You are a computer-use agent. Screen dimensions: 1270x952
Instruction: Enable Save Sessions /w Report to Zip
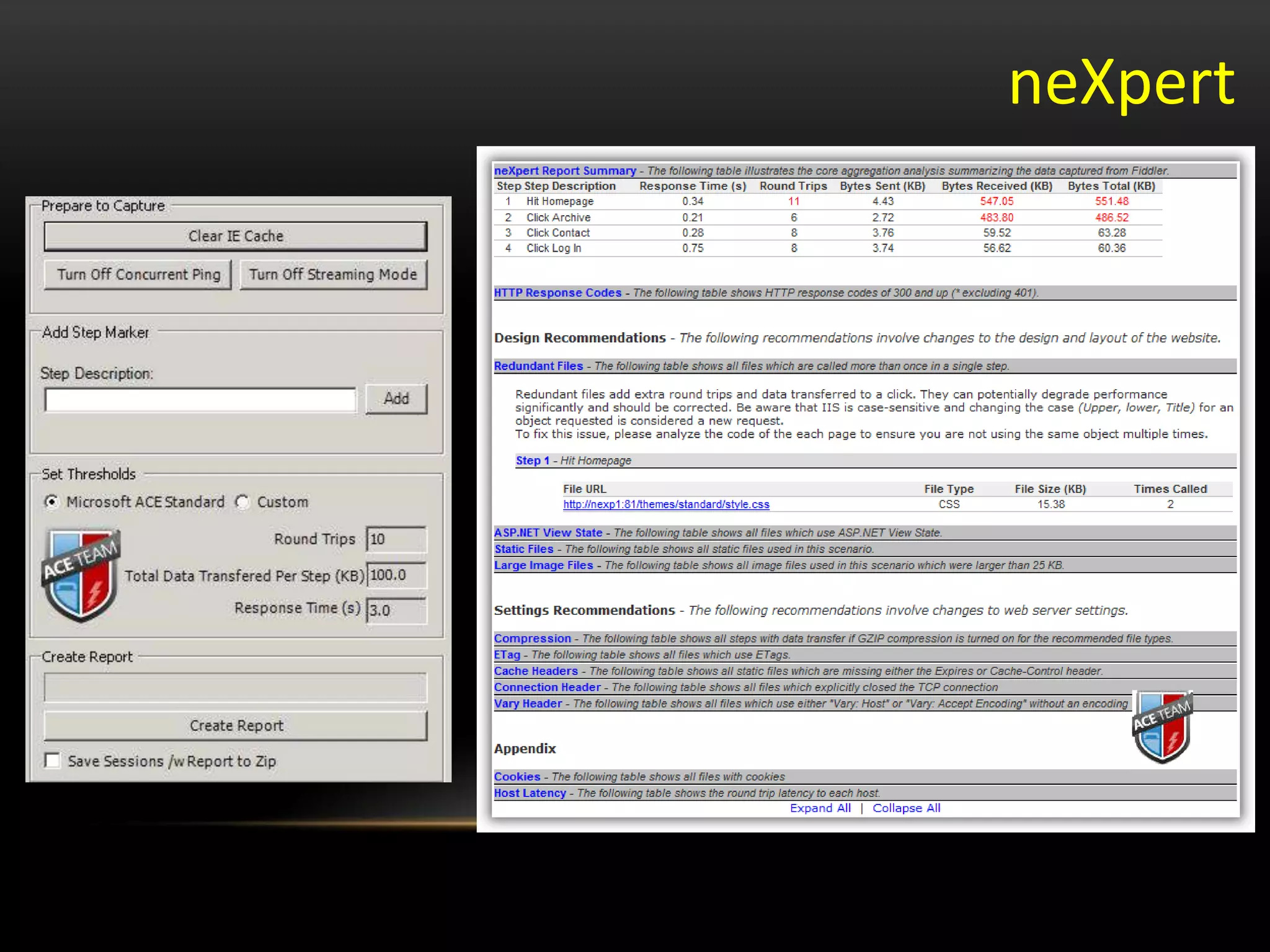coord(53,760)
